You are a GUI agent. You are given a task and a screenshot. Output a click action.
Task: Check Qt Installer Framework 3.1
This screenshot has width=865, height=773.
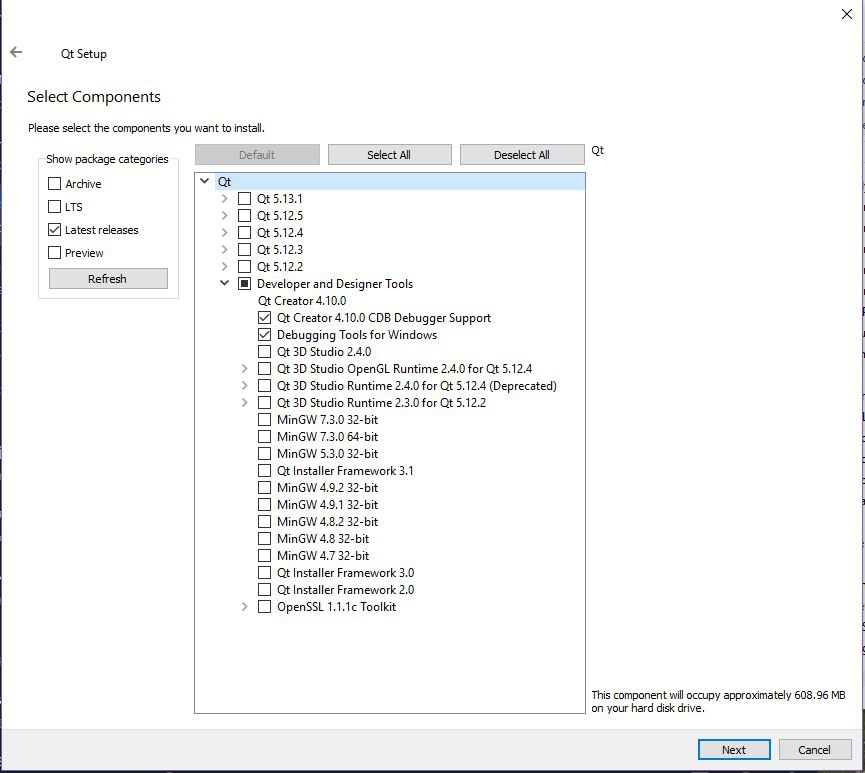click(264, 471)
